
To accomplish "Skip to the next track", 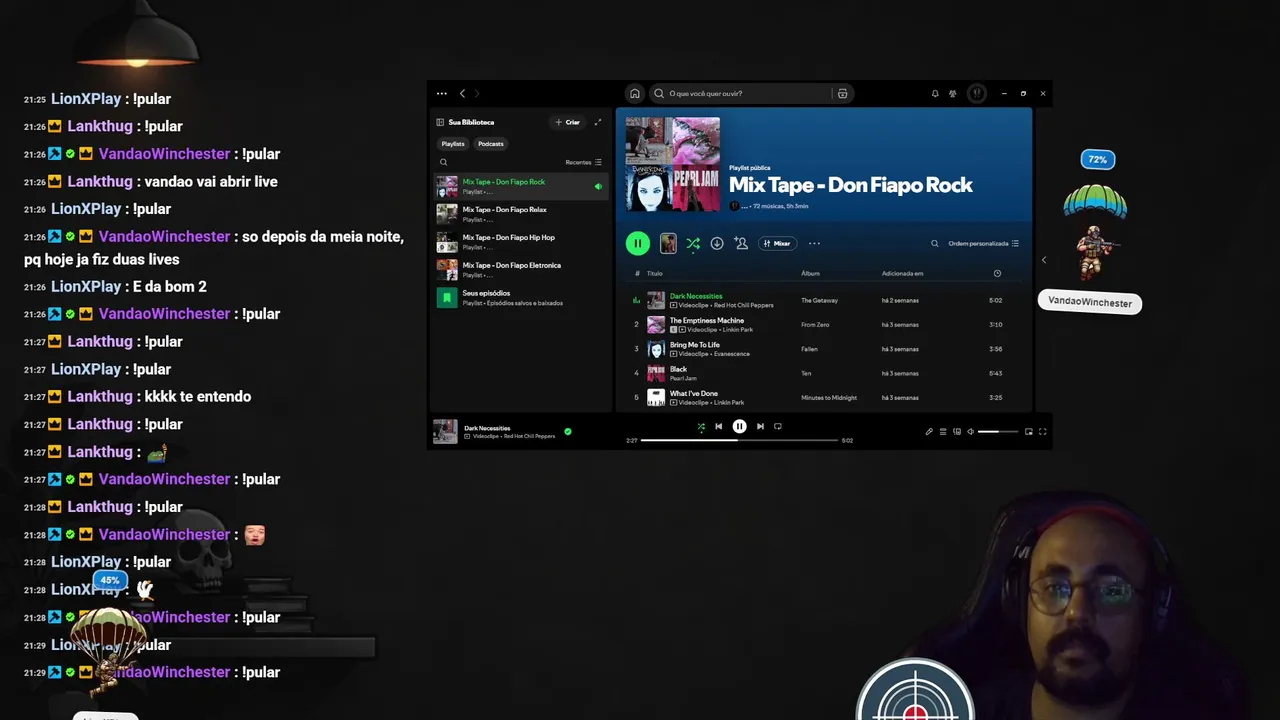I will [760, 426].
